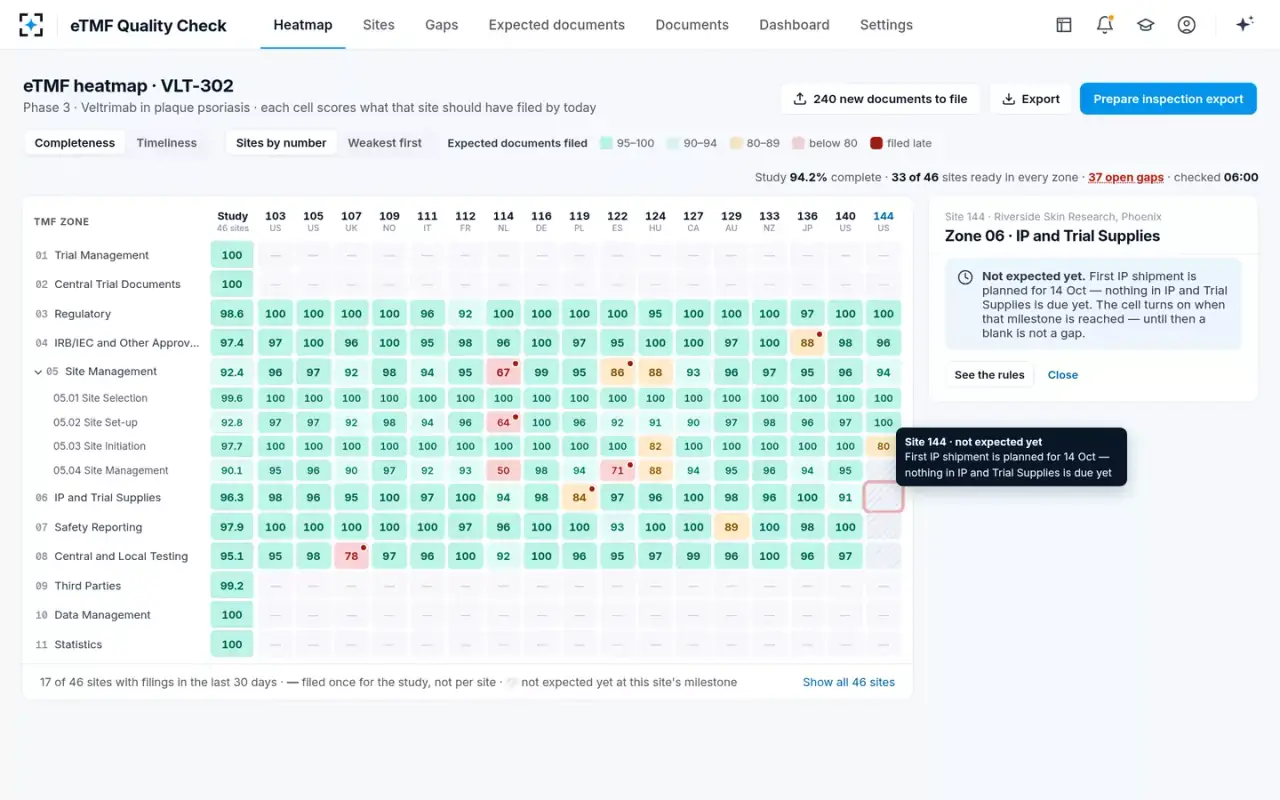Open the training graduation cap icon
This screenshot has height=800, width=1280.
(1146, 25)
